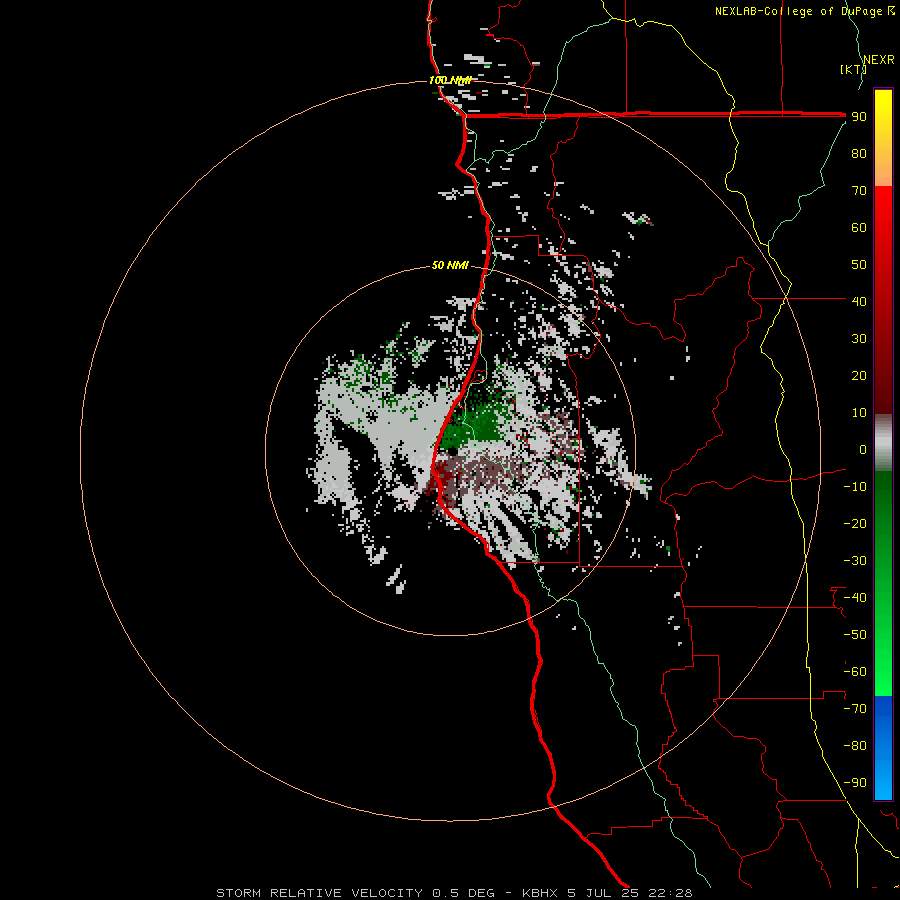Select the positive 60 scale label
Viewport: 900px width, 900px height.
tap(859, 228)
